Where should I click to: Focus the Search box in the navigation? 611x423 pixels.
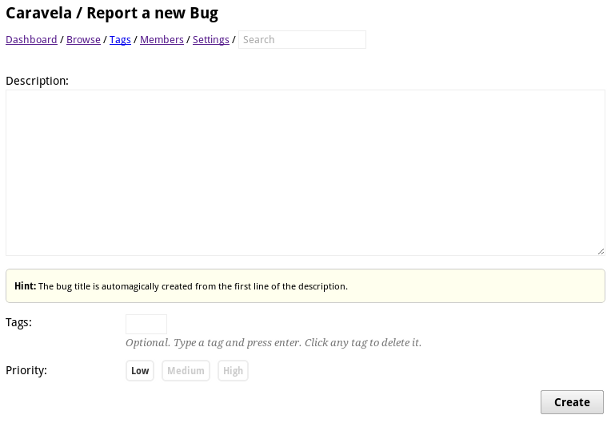point(301,40)
